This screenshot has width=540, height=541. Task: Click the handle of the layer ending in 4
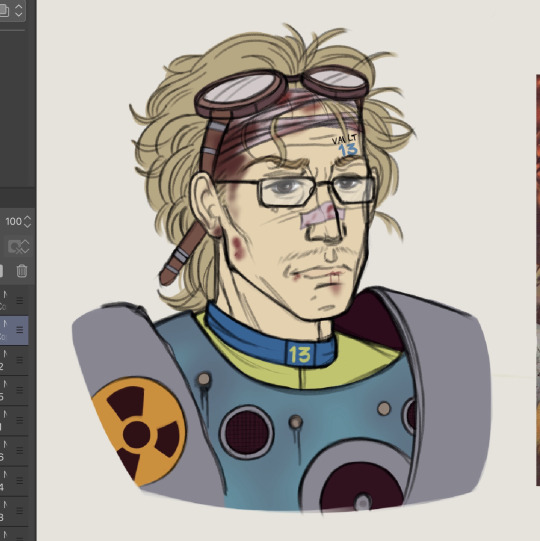(x=20, y=480)
